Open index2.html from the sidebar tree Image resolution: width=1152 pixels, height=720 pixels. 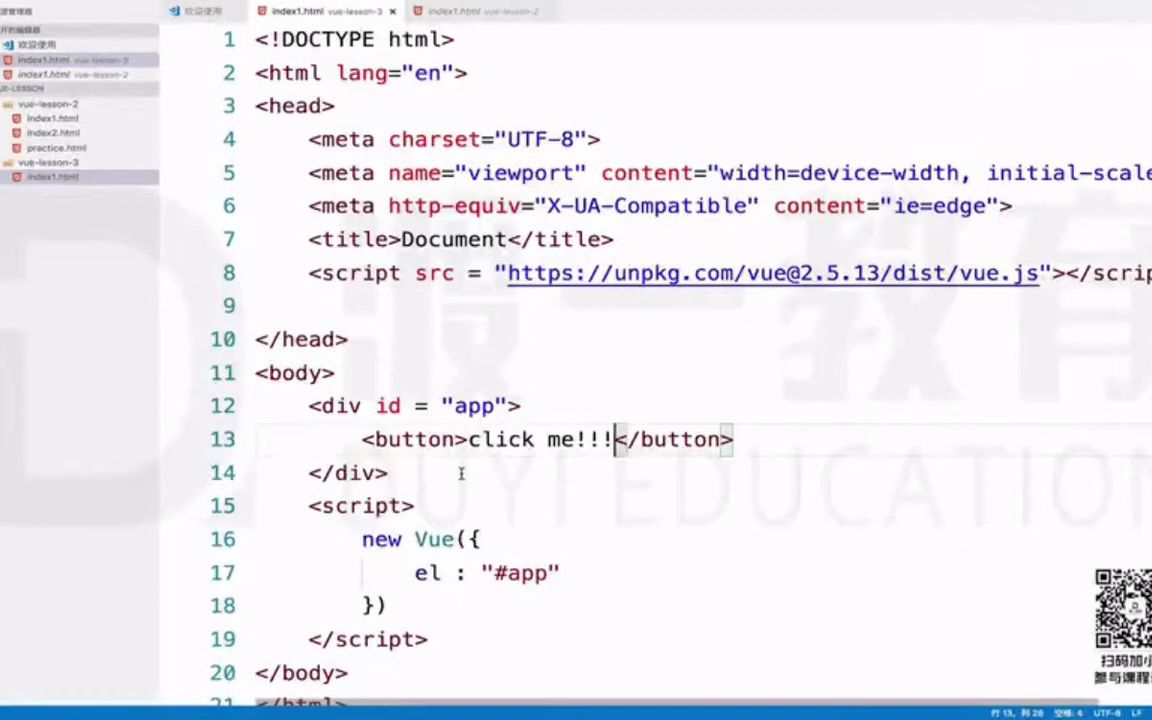53,132
